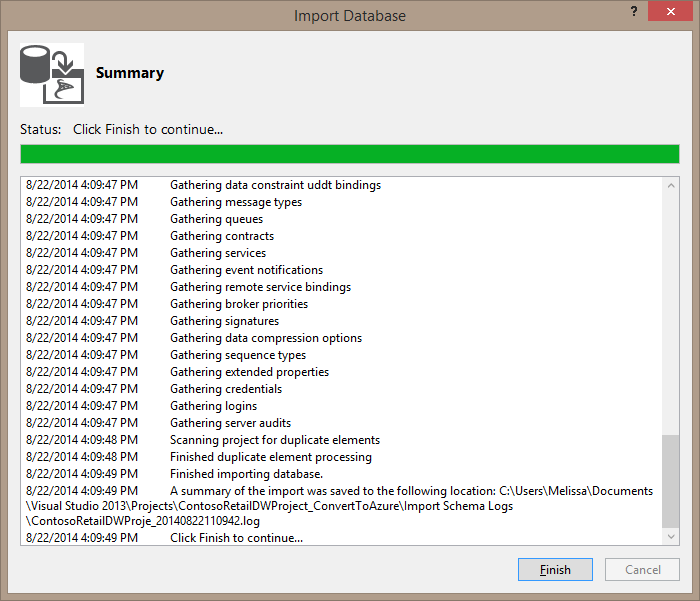Select 'Gathering sequence types' log entry
This screenshot has width=700, height=601.
click(x=166, y=355)
